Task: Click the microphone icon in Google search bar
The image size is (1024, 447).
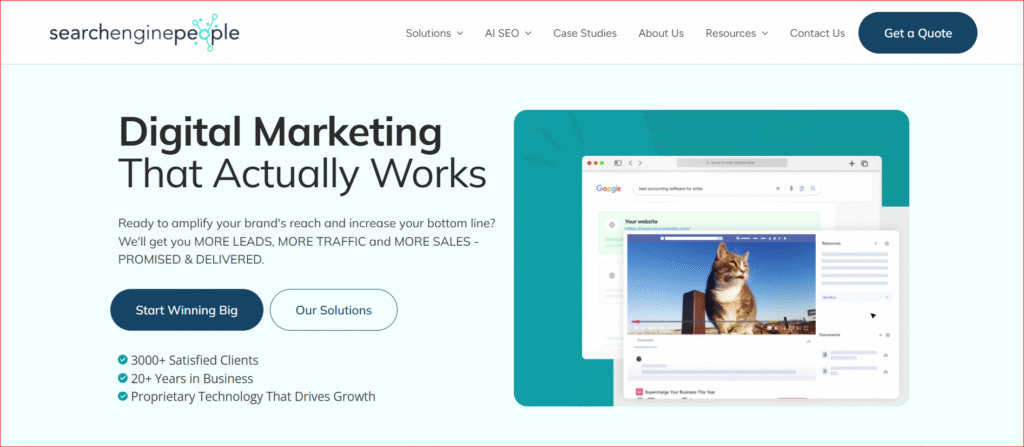Action: click(x=790, y=188)
